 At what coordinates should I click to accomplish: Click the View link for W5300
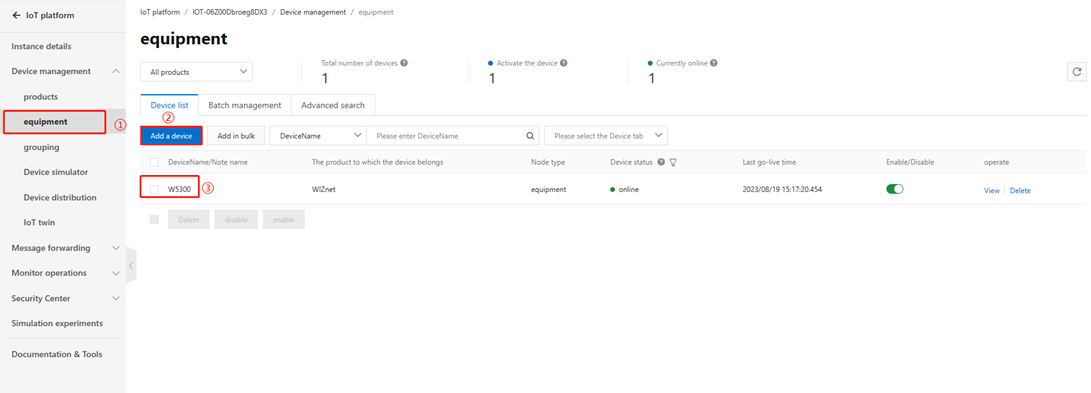(992, 191)
